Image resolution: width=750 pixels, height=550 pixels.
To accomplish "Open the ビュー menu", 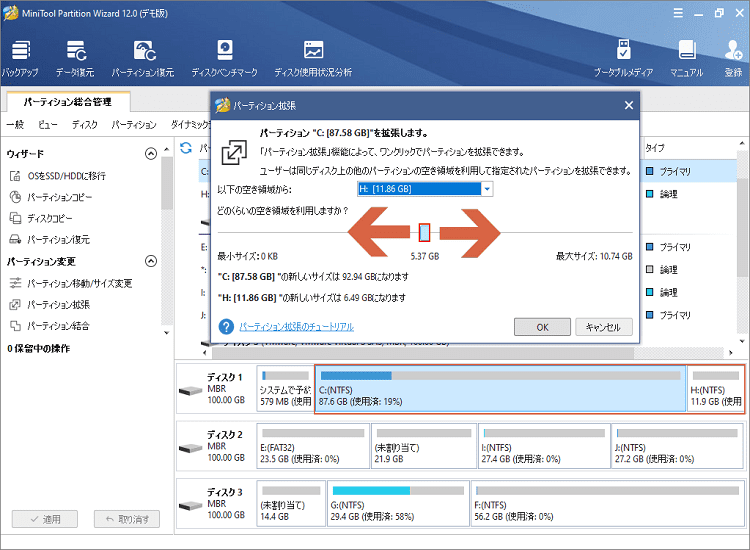I will pyautogui.click(x=47, y=125).
